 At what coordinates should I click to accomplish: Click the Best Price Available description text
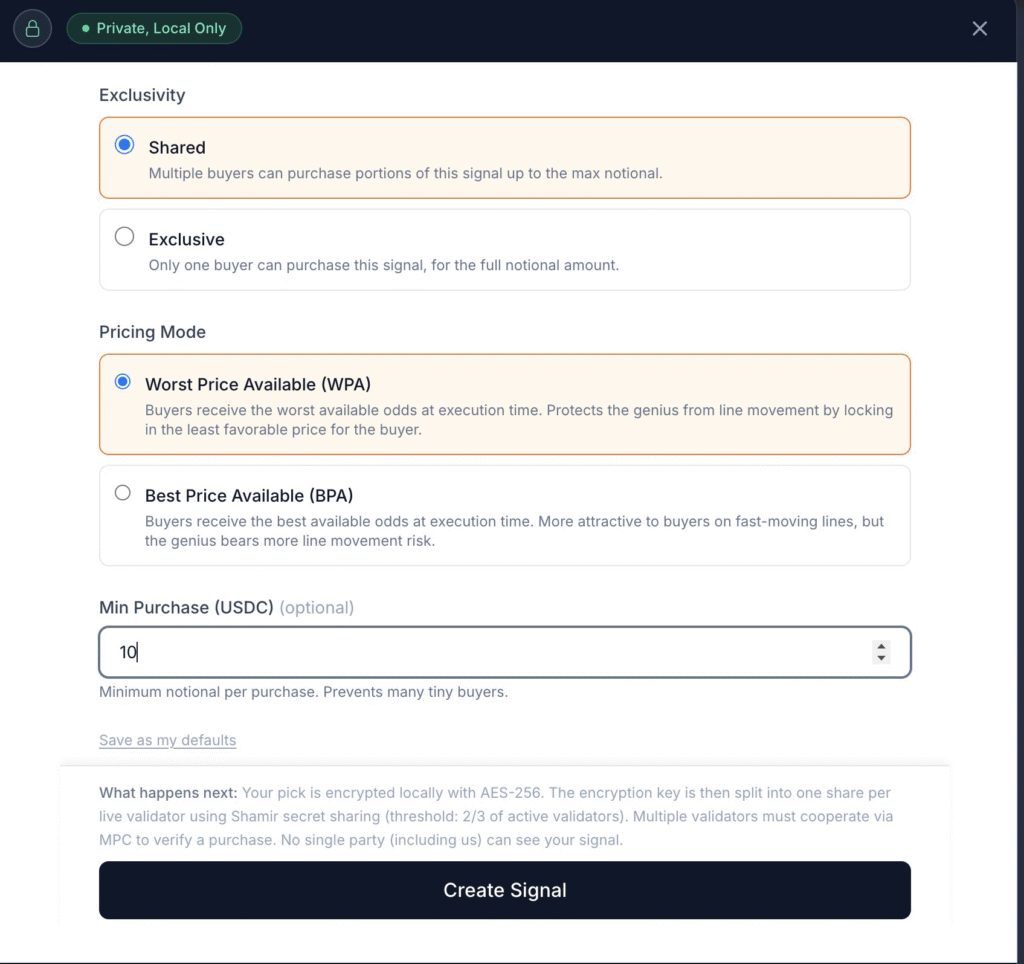point(514,531)
